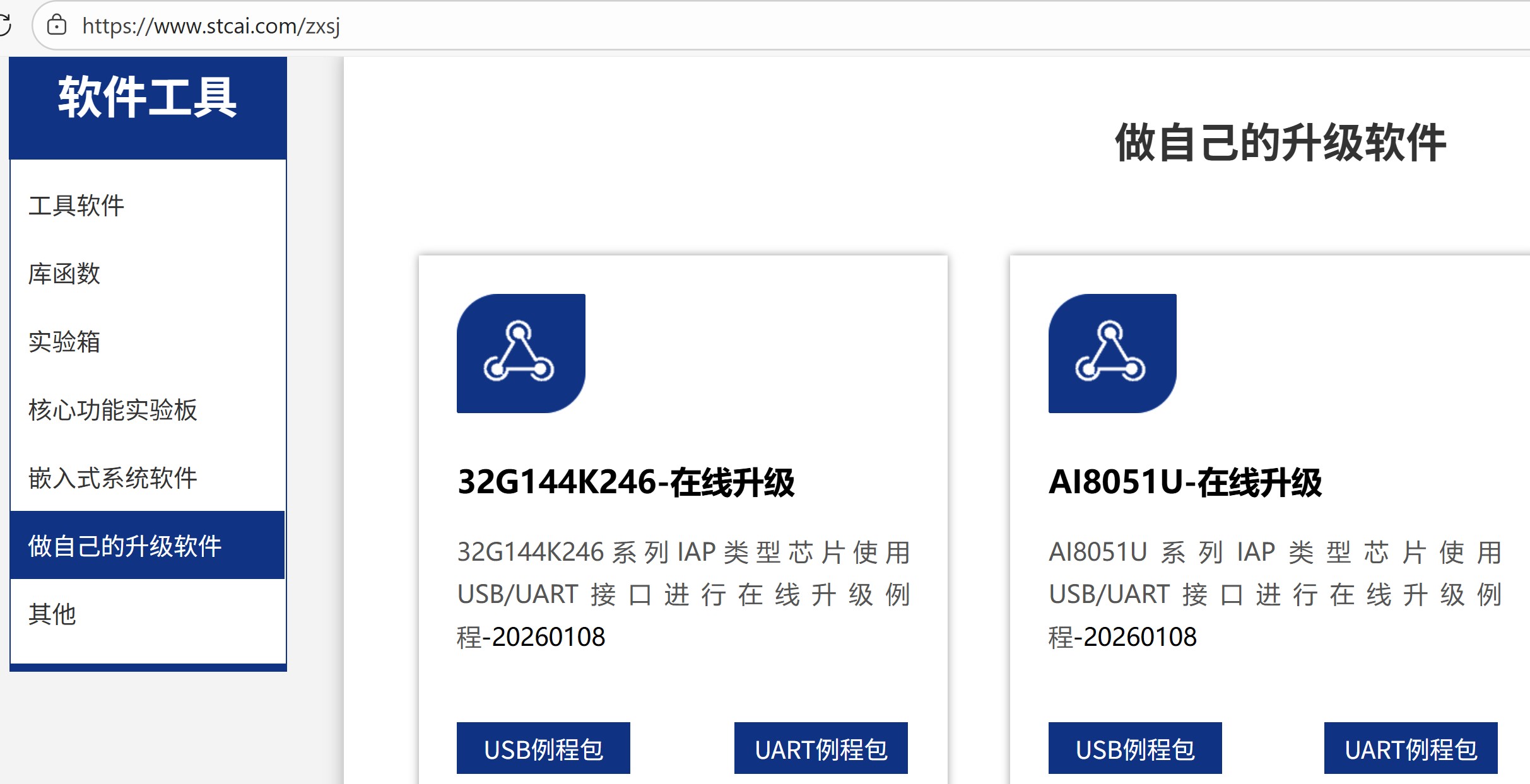The height and width of the screenshot is (784, 1530).
Task: Download USB例程包 for AI8051U
Action: click(1134, 749)
